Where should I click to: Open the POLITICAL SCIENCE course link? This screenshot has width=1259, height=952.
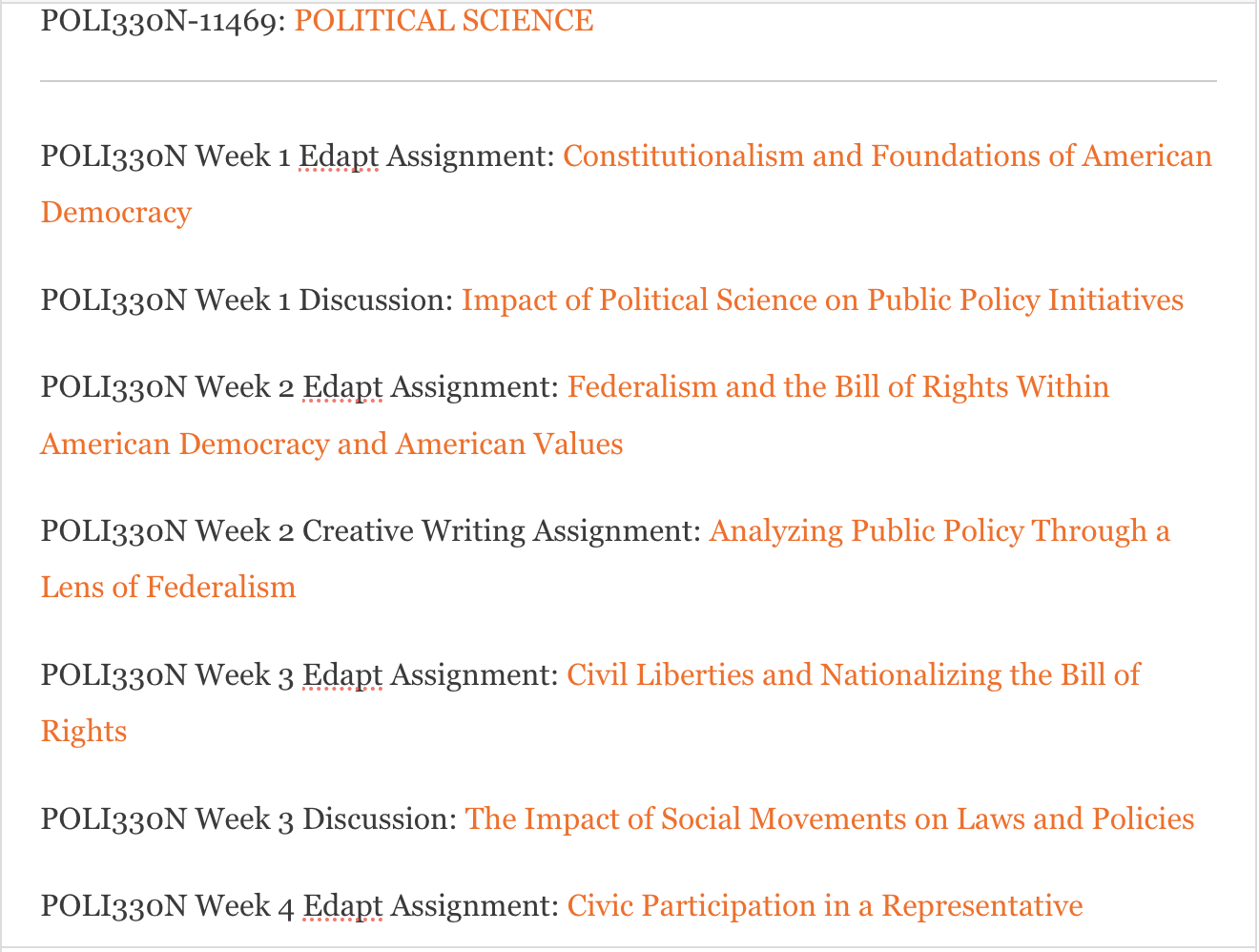click(444, 20)
